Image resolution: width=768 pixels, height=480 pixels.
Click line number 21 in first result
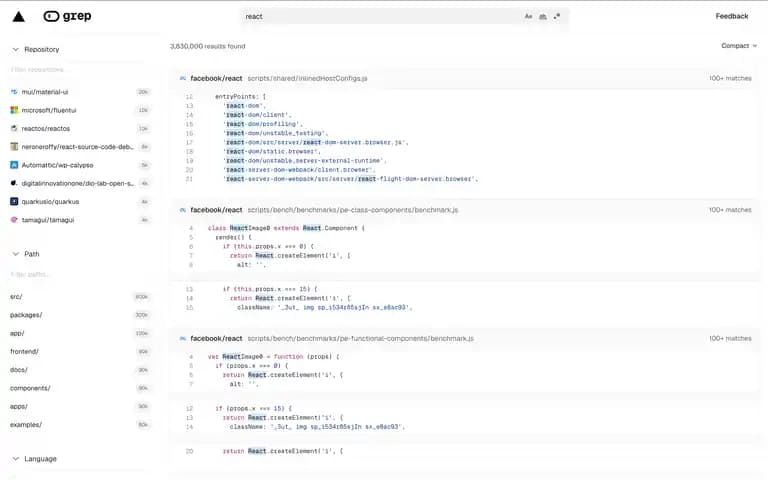pos(189,179)
